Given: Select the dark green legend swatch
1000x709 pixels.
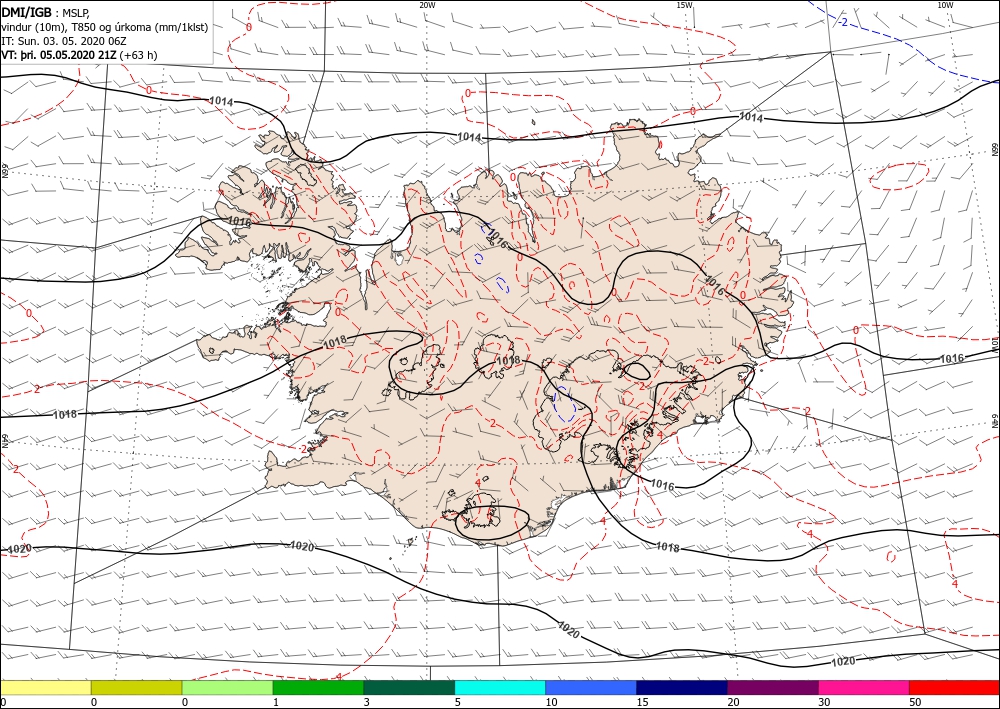Looking at the screenshot, I should [x=409, y=688].
